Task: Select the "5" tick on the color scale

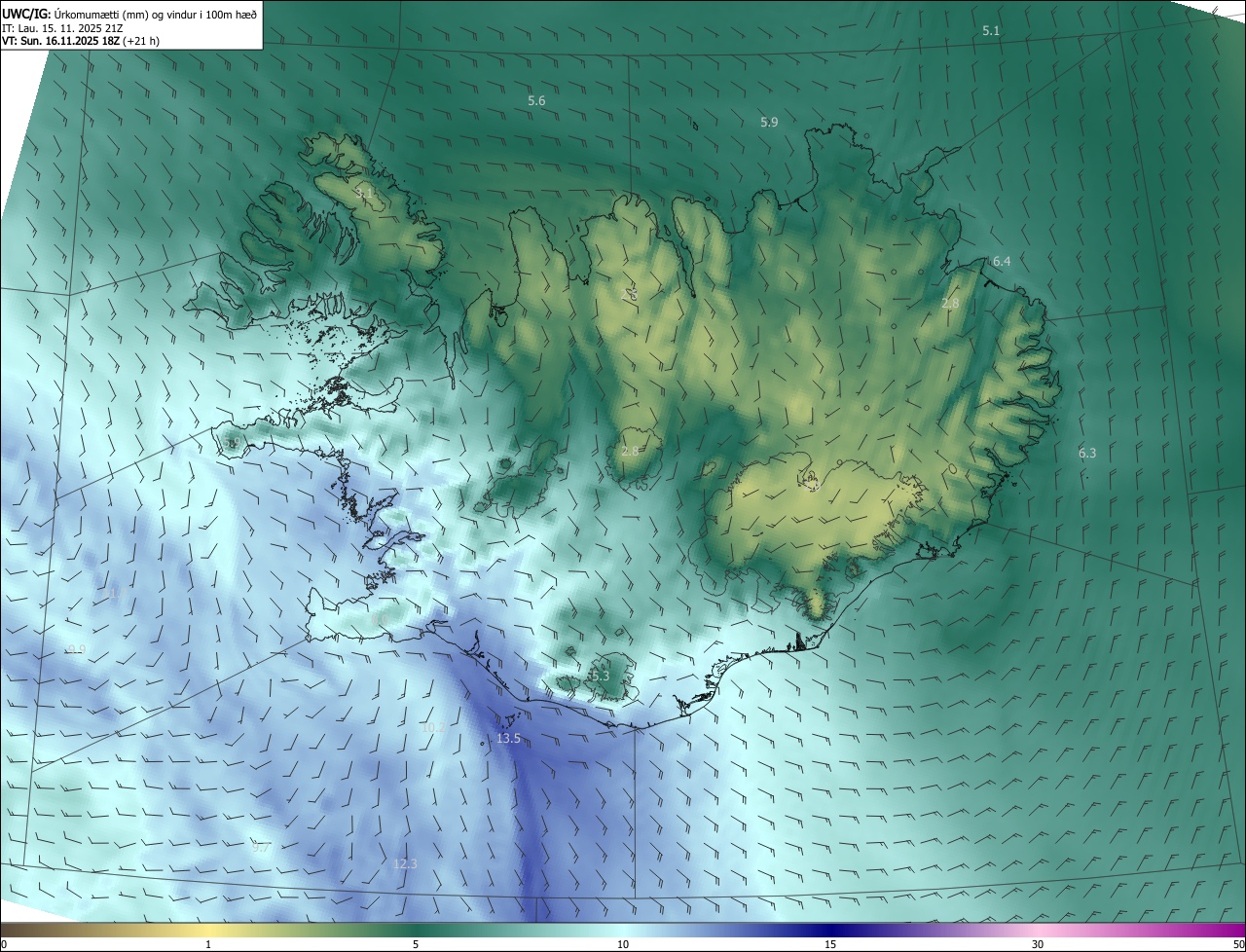Action: click(x=416, y=945)
